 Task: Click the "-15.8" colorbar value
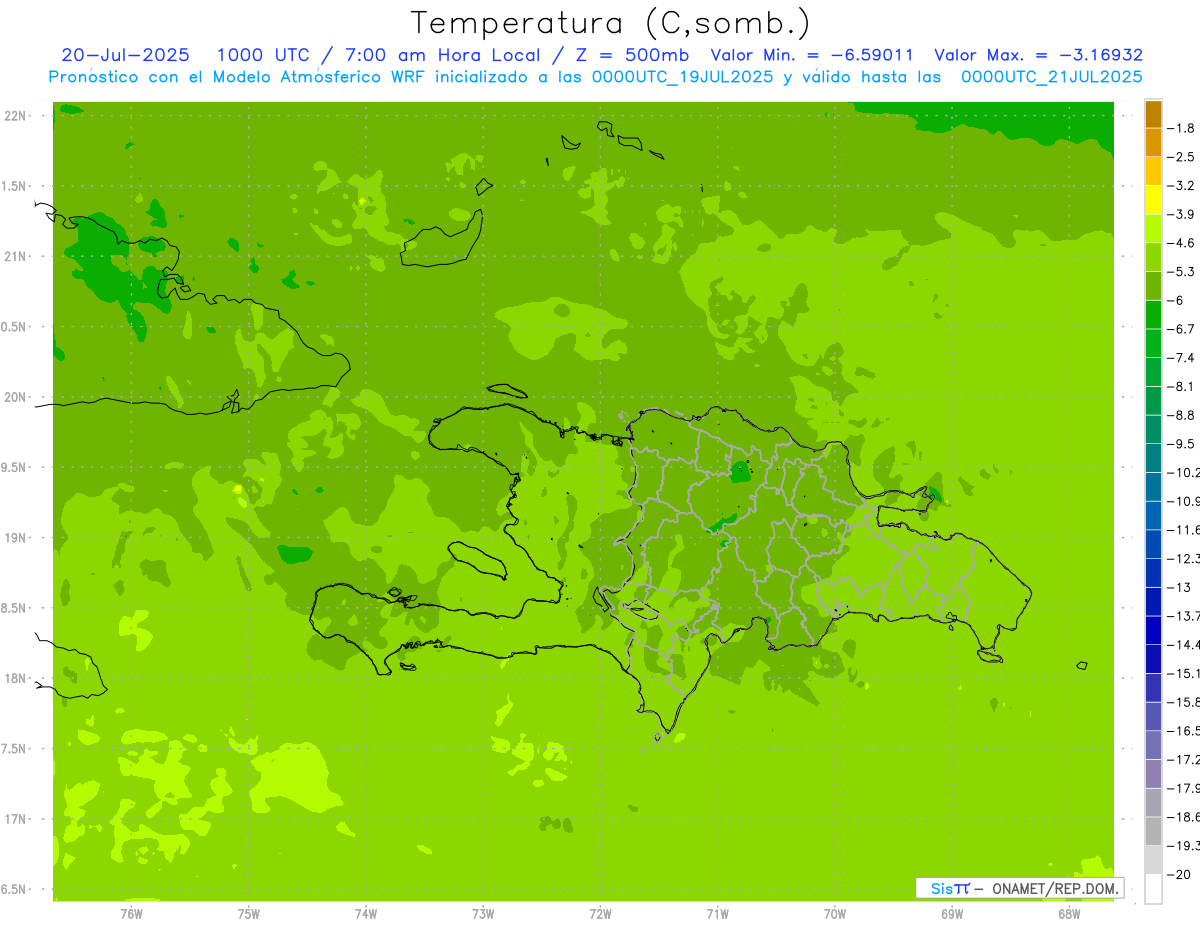[x=1183, y=702]
